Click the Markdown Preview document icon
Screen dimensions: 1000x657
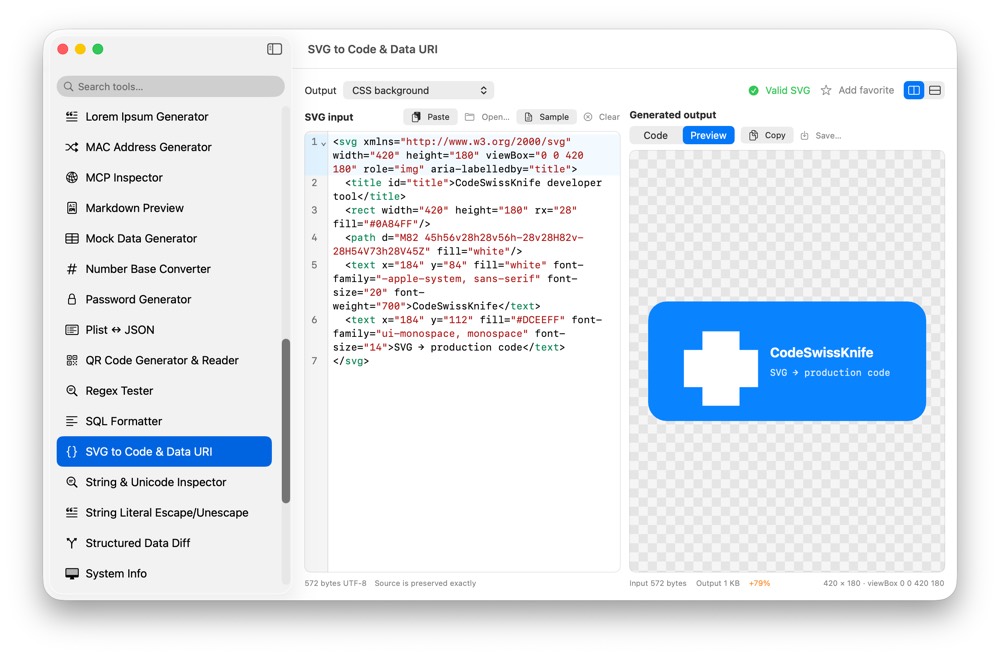pyautogui.click(x=72, y=208)
